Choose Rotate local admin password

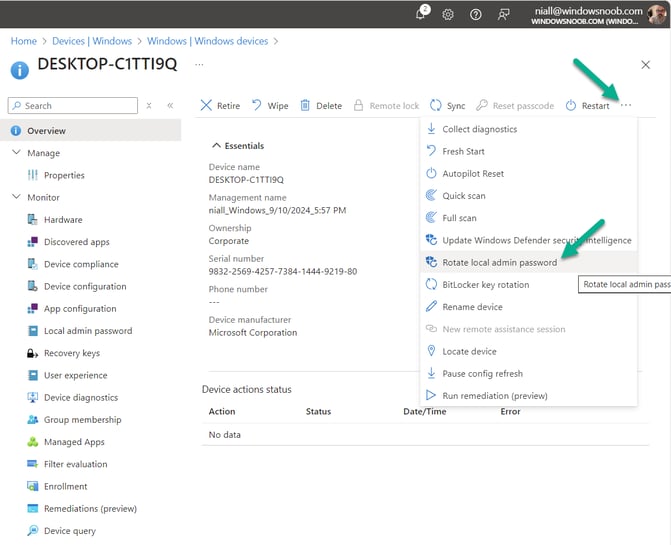529,262
